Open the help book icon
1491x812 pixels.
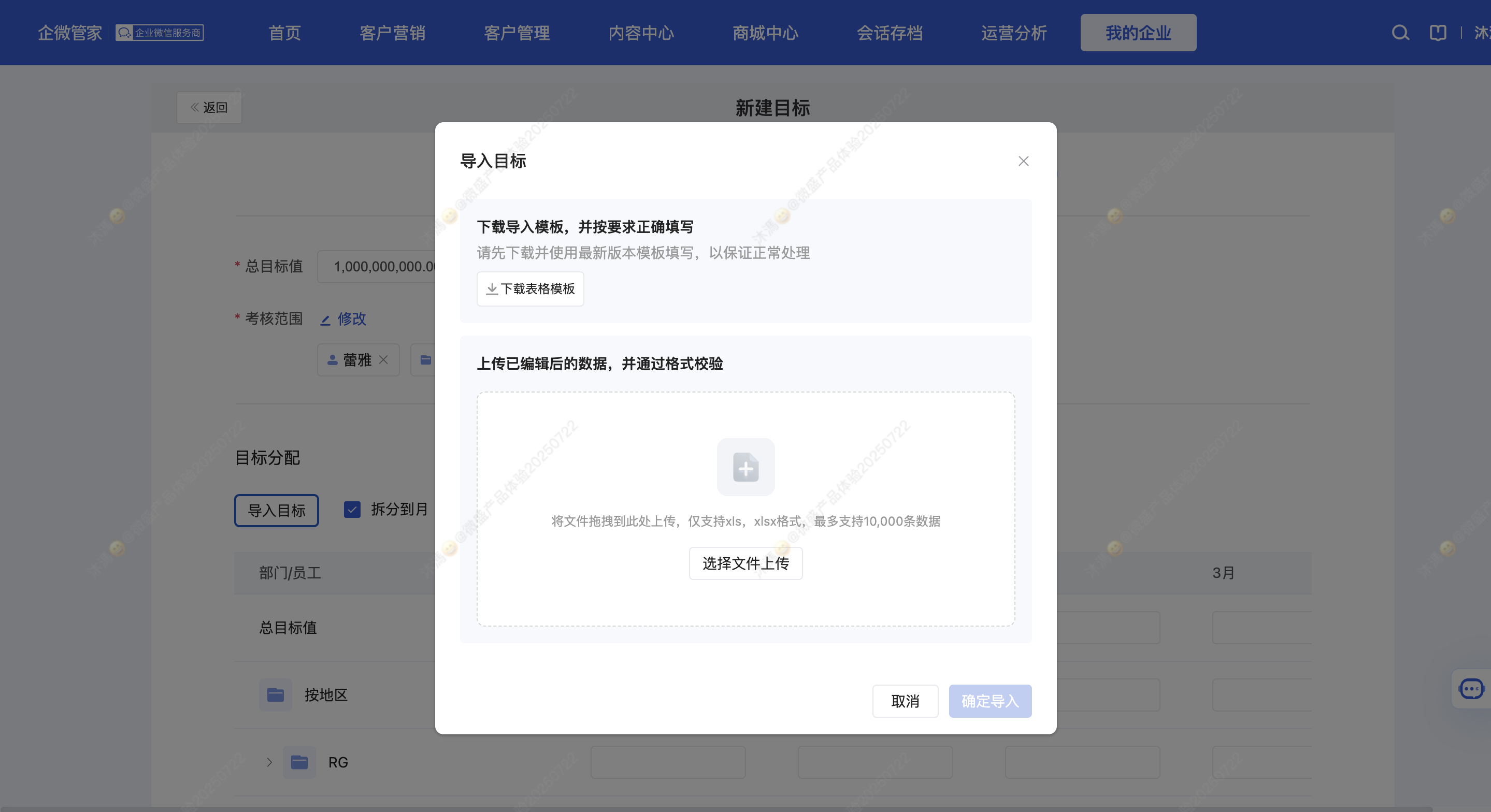[1438, 33]
